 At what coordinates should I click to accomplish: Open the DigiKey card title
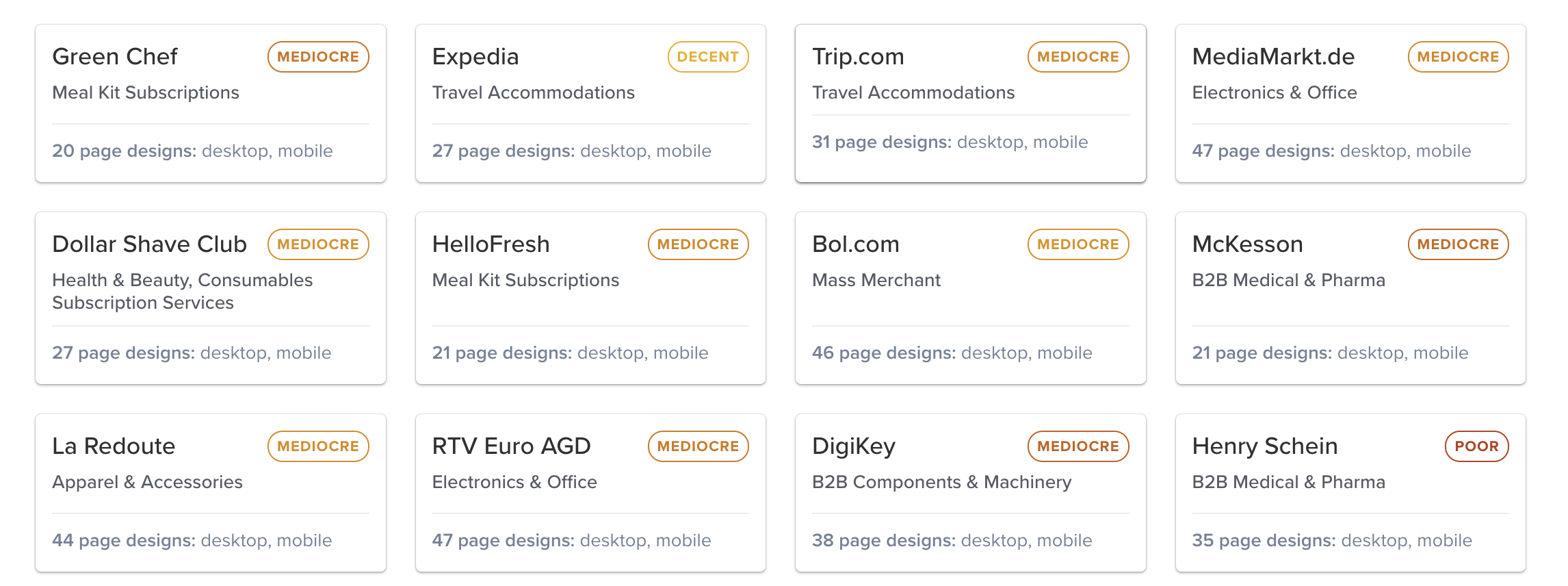pos(853,446)
